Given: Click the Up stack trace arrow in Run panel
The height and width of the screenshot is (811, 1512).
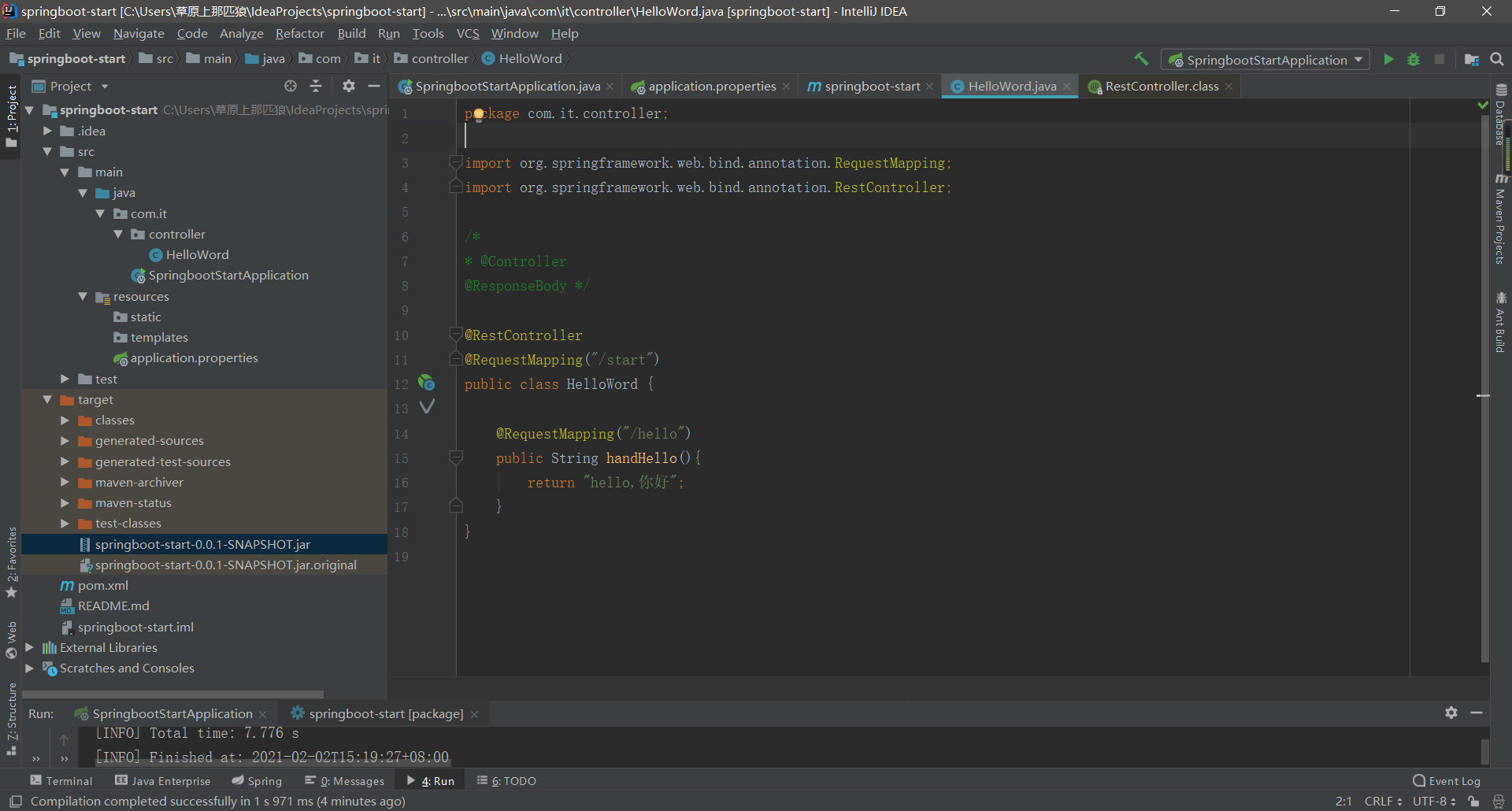Looking at the screenshot, I should click(x=64, y=739).
